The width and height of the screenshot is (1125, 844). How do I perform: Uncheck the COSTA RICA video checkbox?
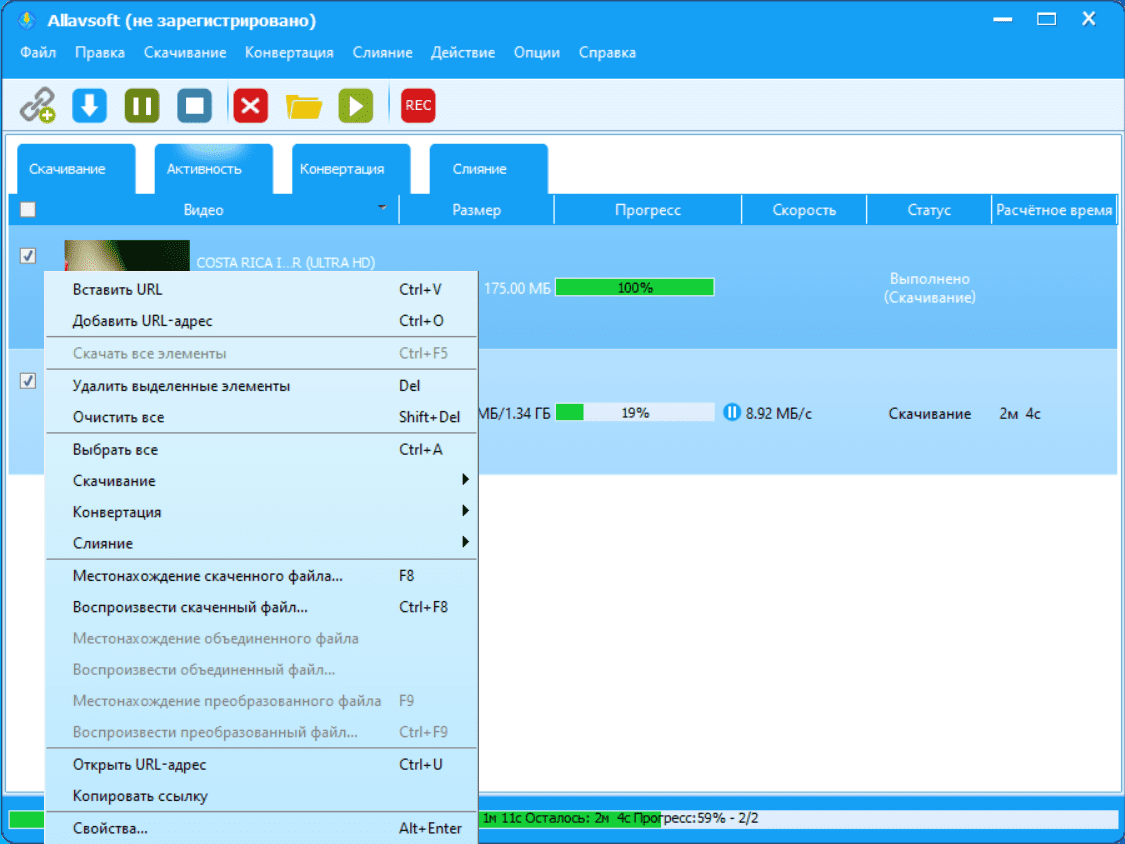click(x=27, y=255)
